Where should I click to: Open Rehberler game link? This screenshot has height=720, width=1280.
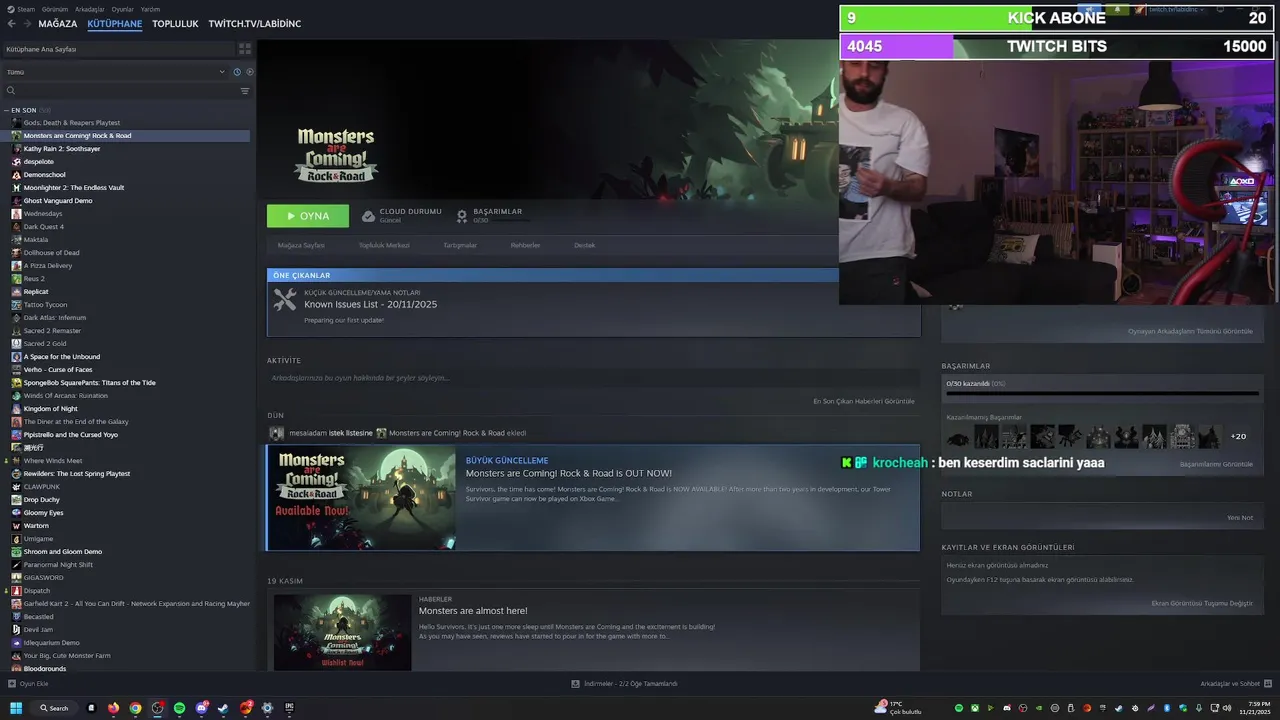525,245
